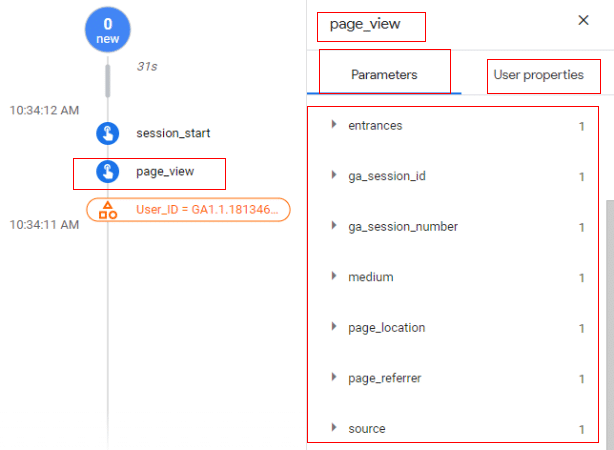This screenshot has width=614, height=450.
Task: Expand the entrances parameter
Action: pos(334,125)
